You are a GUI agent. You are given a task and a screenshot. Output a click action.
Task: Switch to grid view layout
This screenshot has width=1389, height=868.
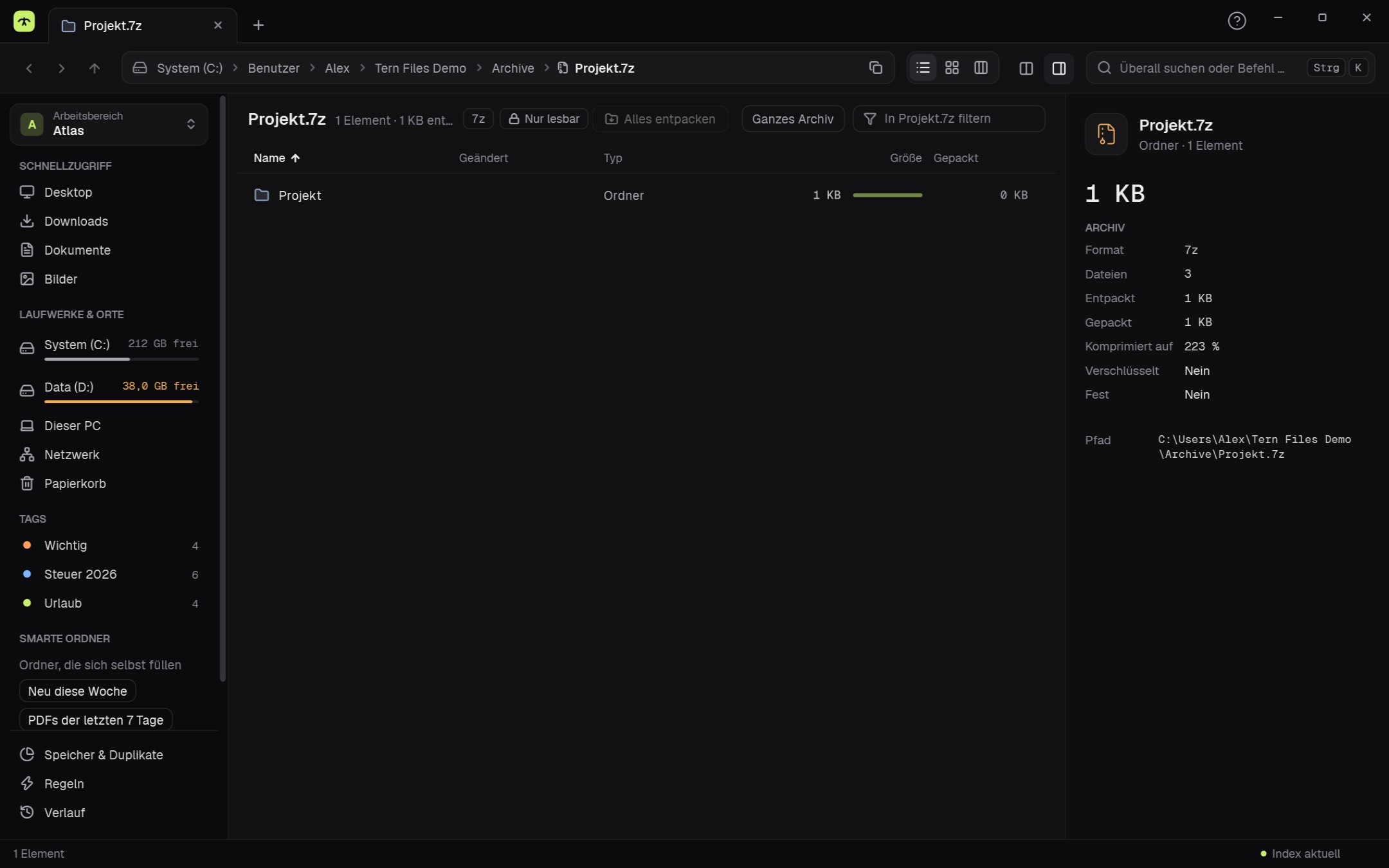point(952,68)
